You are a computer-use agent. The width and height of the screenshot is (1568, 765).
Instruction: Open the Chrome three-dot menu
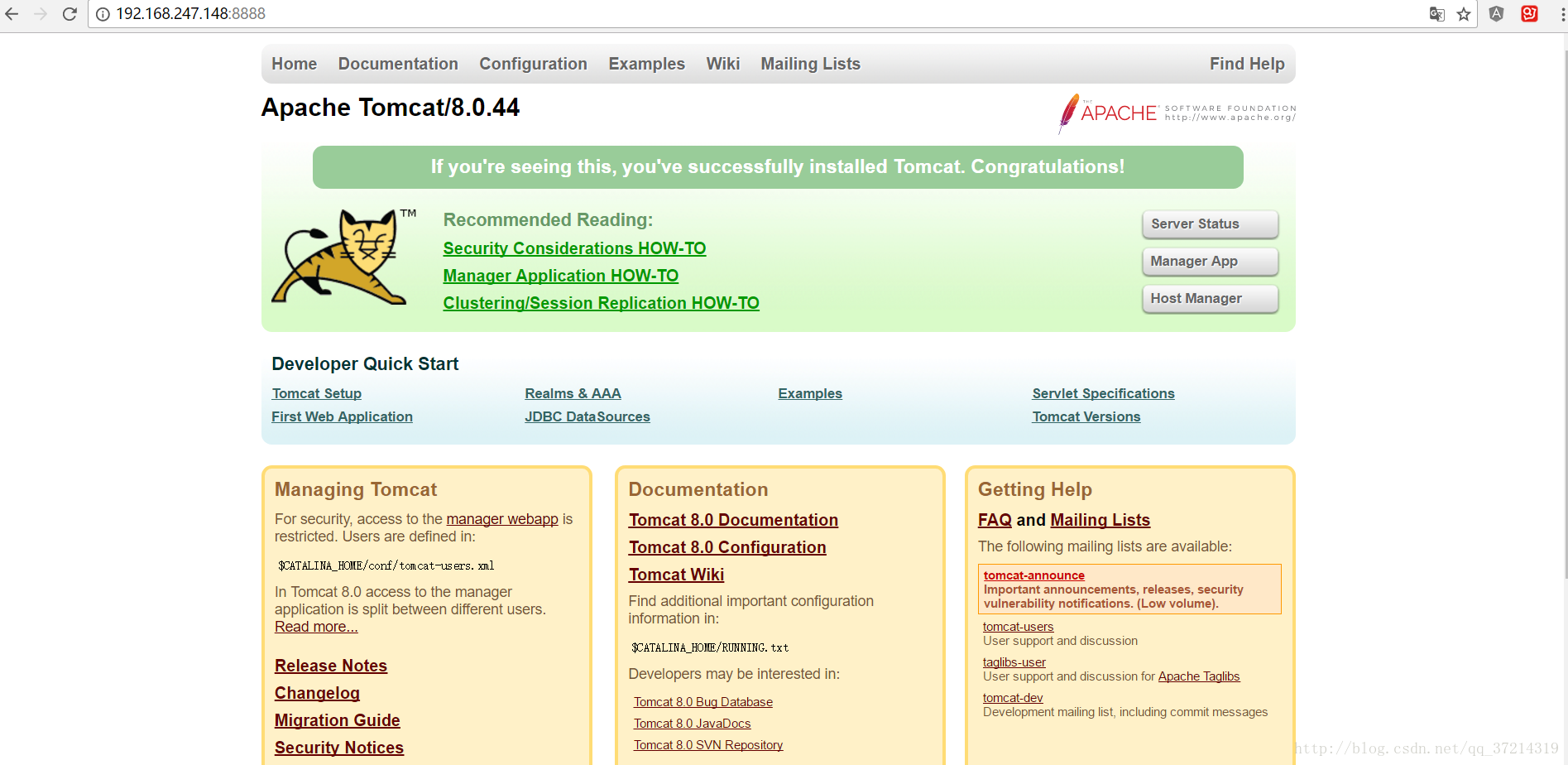[1562, 14]
